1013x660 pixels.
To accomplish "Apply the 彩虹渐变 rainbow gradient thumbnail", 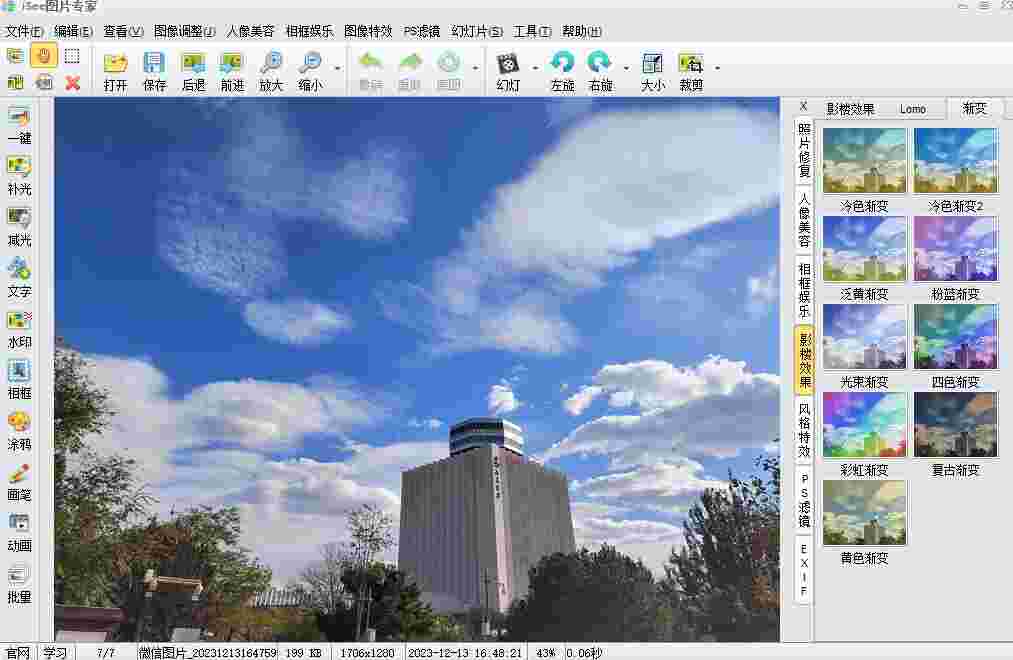I will click(x=864, y=424).
